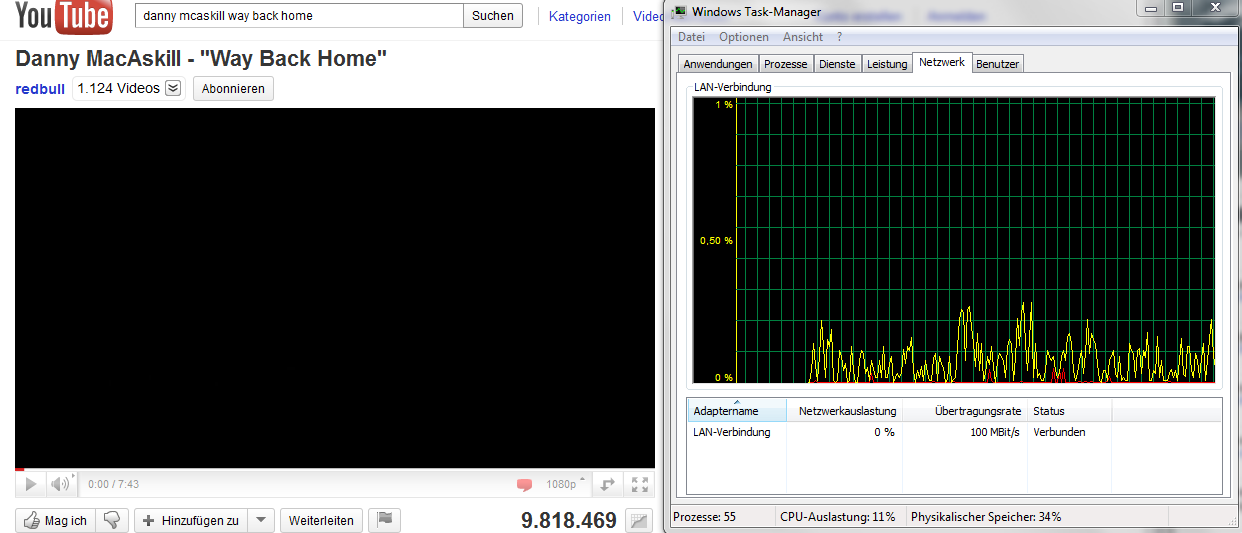
Task: Click the thumbs-down dislike icon
Action: click(x=113, y=520)
